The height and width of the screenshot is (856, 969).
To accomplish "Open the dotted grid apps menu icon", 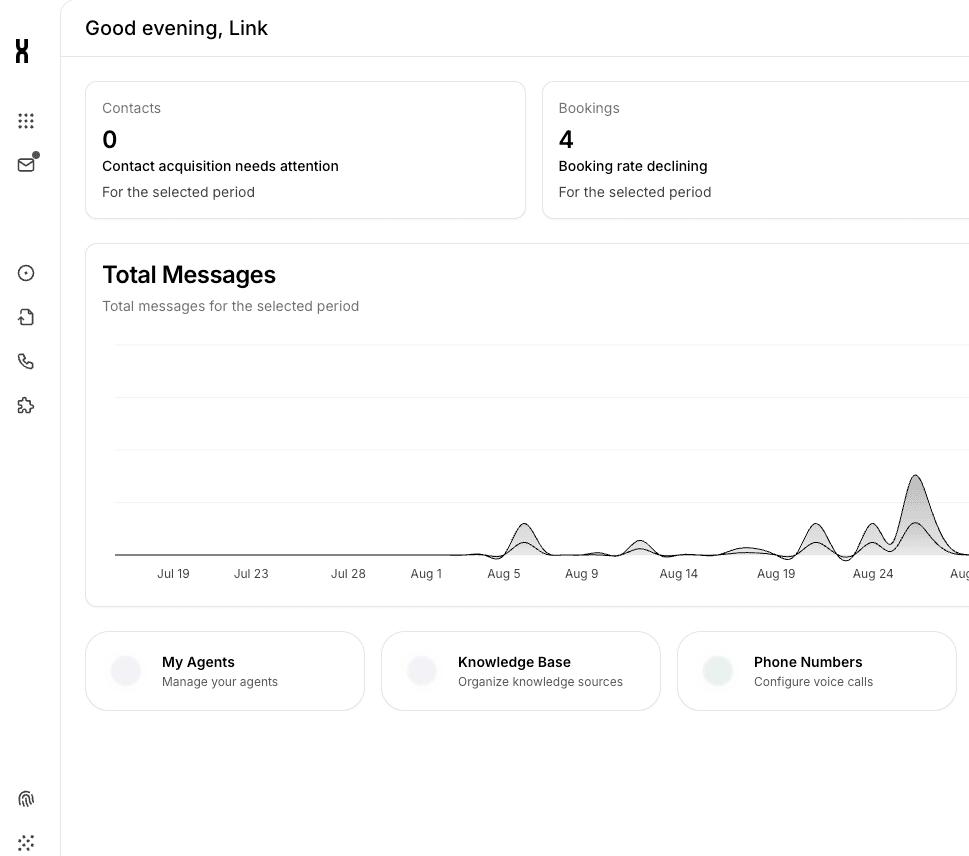I will 26,121.
